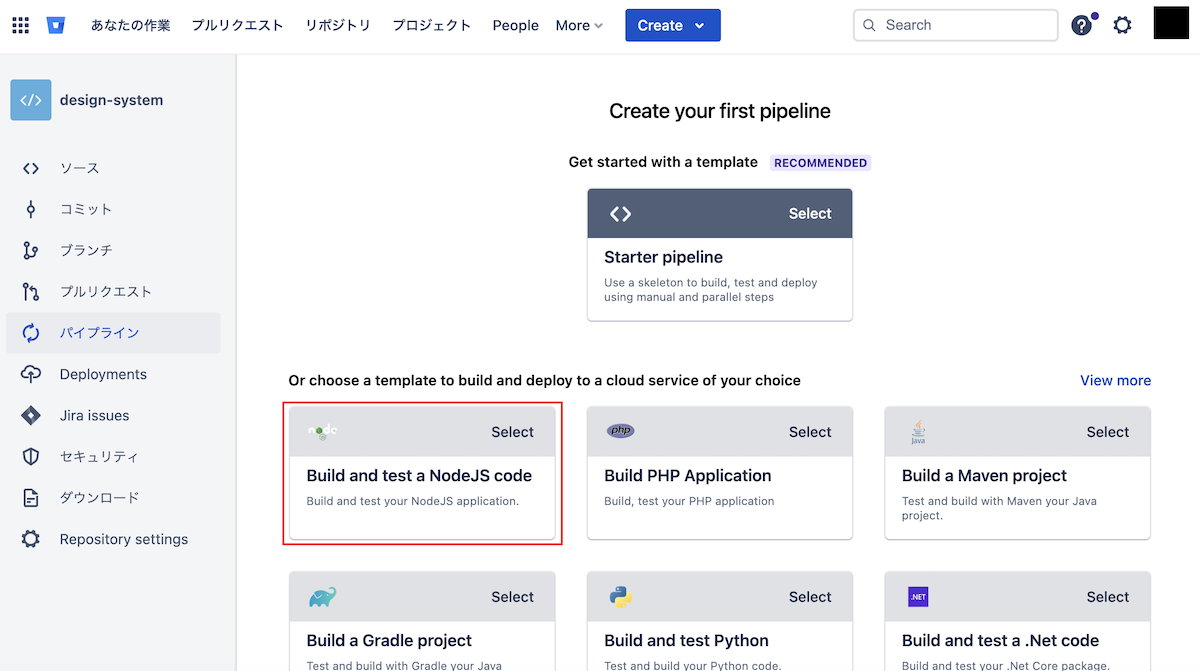Click the Jira issues diamond icon
The width and height of the screenshot is (1200, 671).
coord(31,415)
